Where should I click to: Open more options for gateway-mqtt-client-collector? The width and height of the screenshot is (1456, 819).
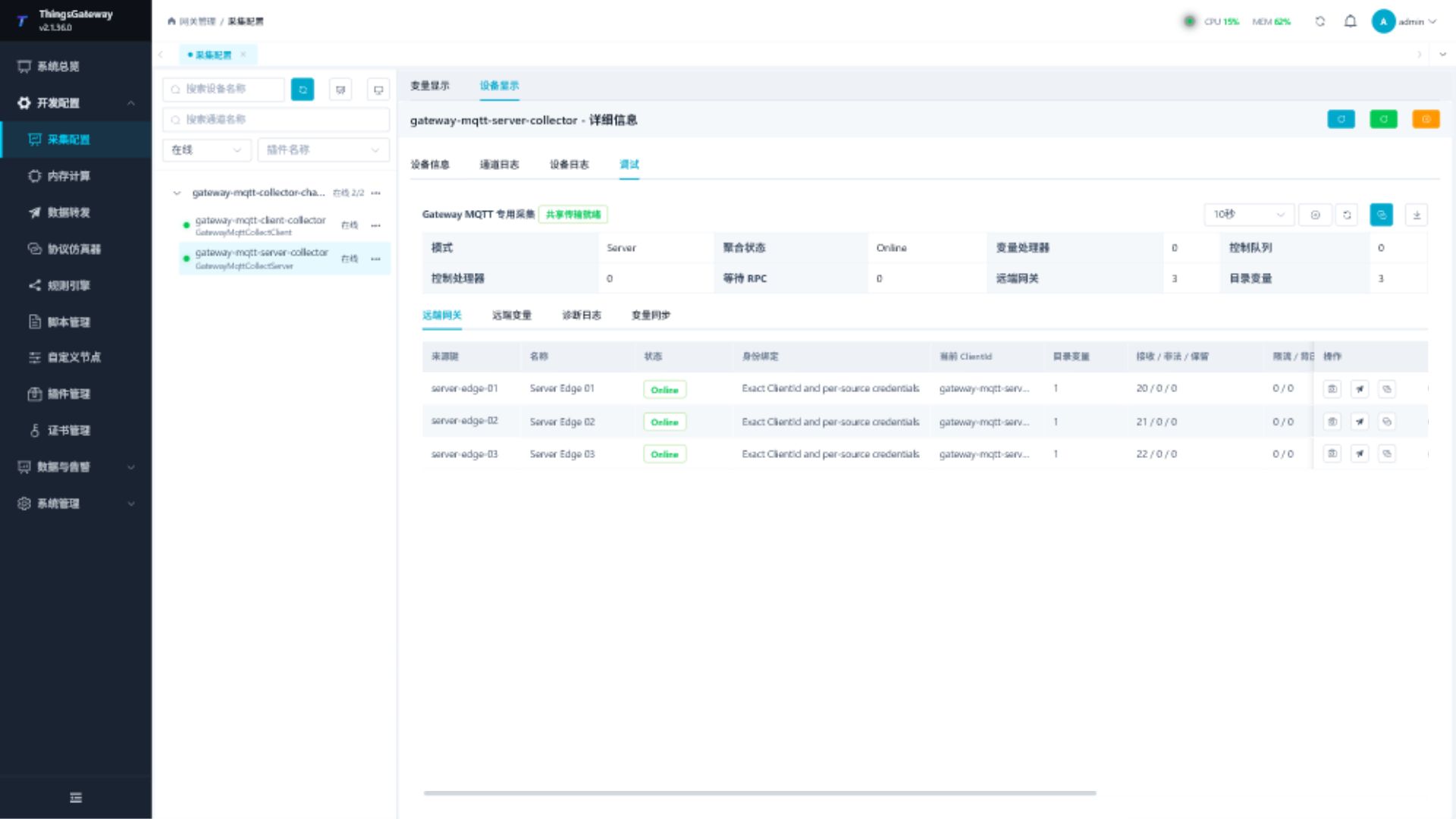click(x=375, y=225)
